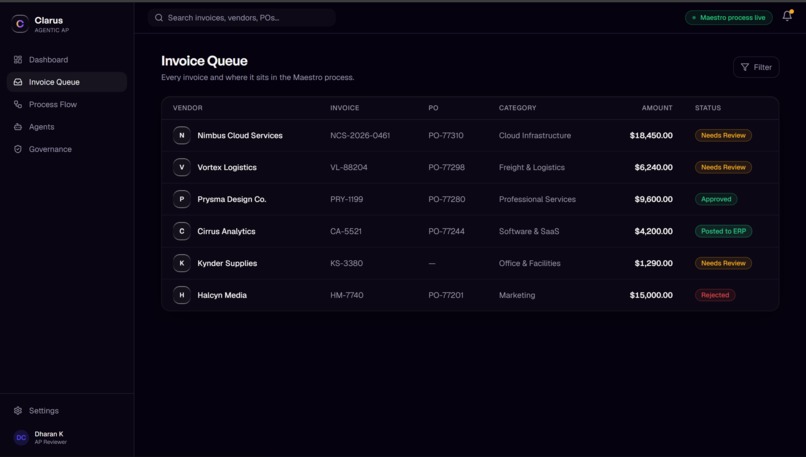Screen dimensions: 806x457
Task: Click the PO column header
Action: tap(433, 108)
